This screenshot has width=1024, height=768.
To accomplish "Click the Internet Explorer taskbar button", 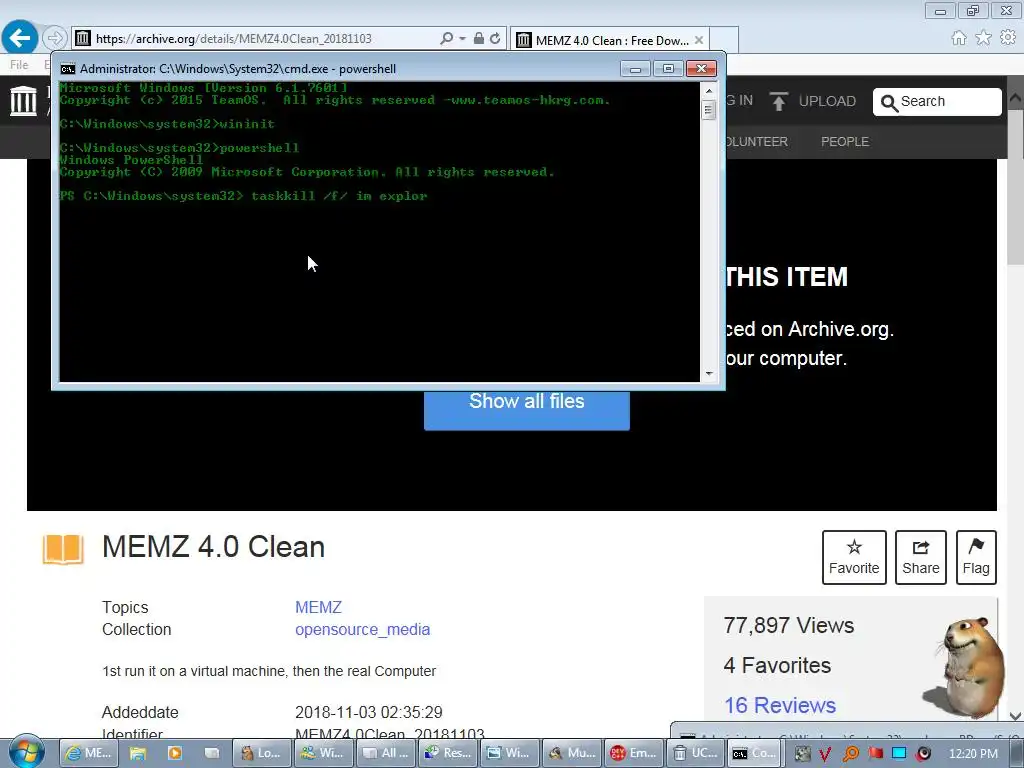I will click(x=89, y=753).
